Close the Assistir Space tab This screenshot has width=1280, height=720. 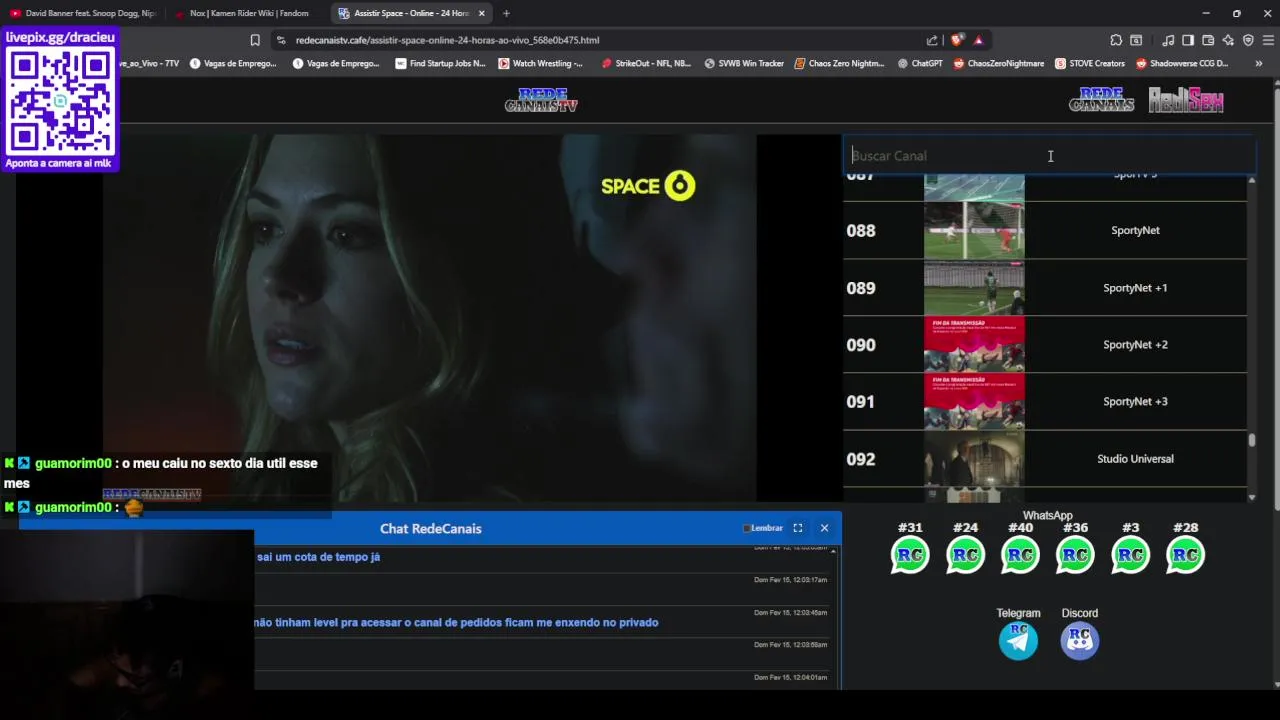click(x=481, y=13)
